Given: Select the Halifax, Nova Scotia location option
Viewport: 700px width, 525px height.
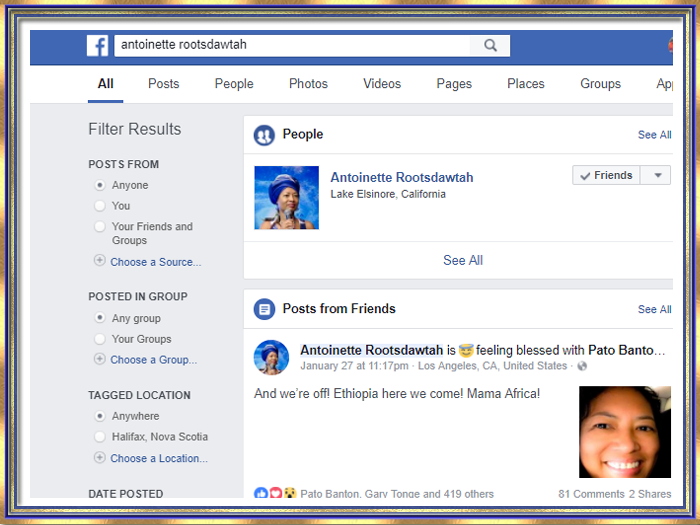Looking at the screenshot, I should click(x=99, y=437).
